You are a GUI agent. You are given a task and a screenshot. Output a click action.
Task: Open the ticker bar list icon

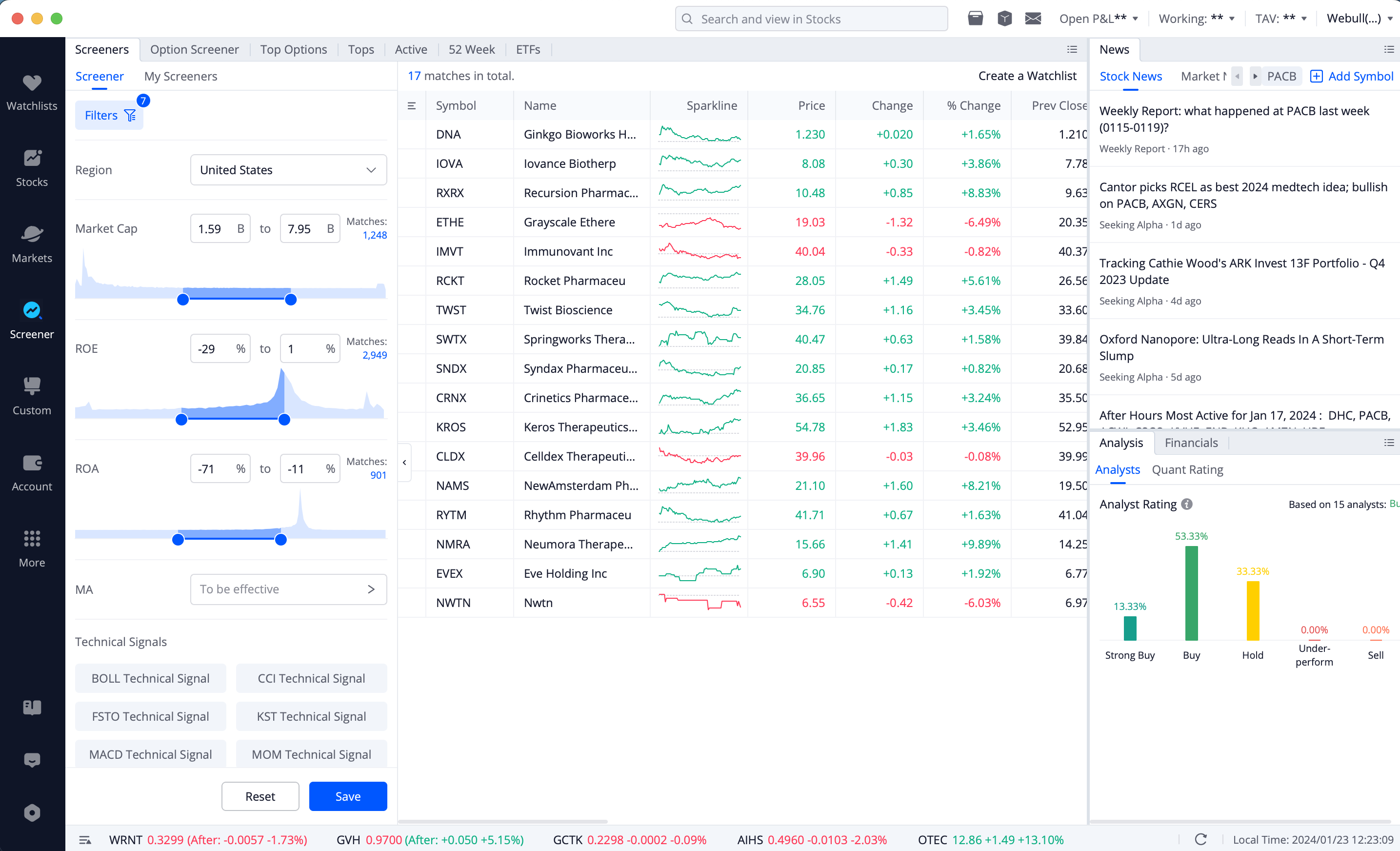(85, 840)
